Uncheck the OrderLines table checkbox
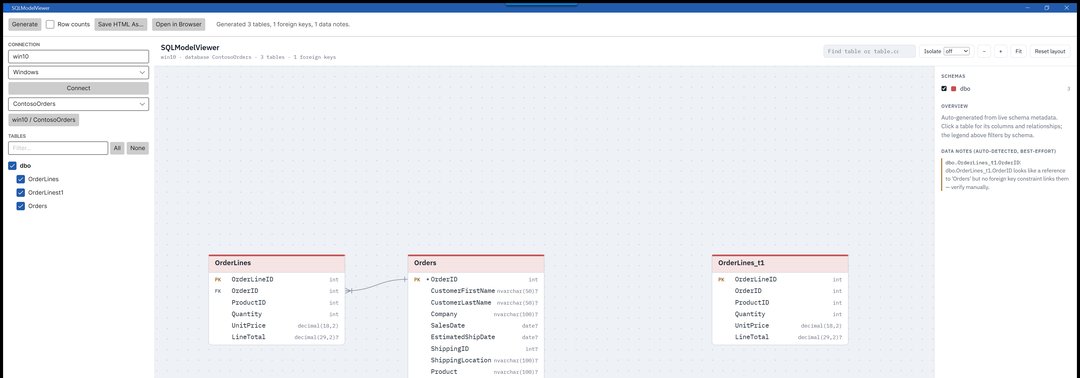This screenshot has height=378, width=1080. click(x=21, y=179)
